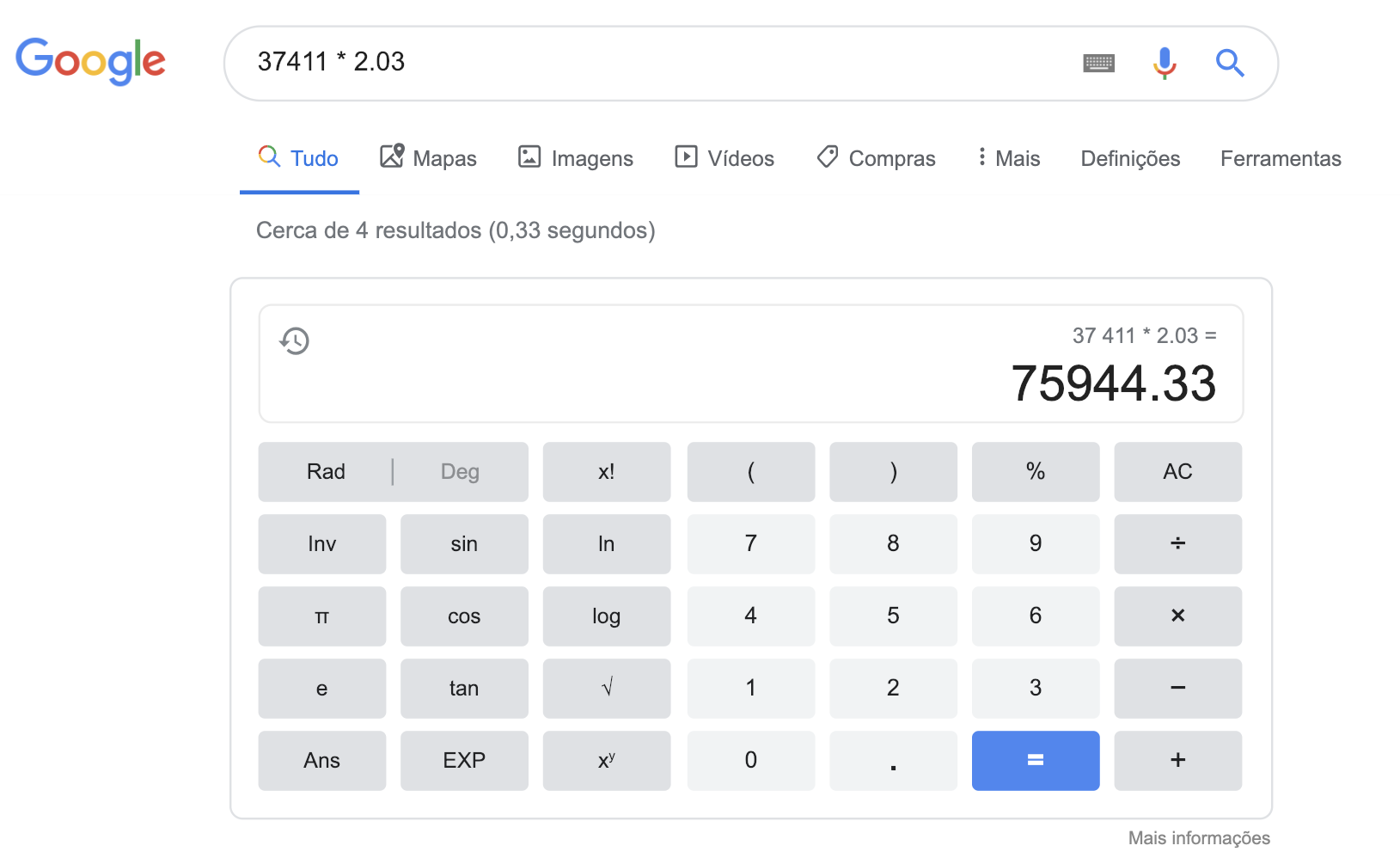1400x858 pixels.
Task: Click the number 0 key
Action: (x=751, y=761)
